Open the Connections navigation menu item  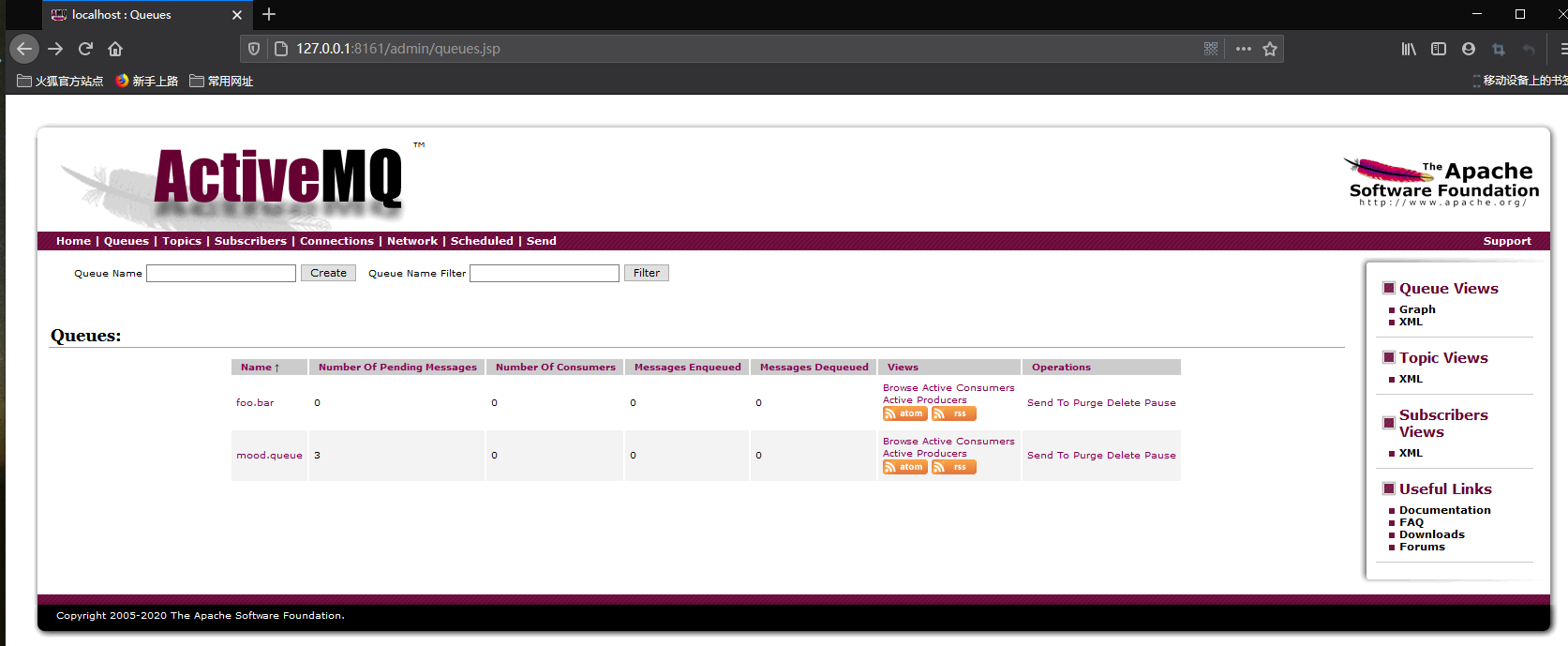click(x=336, y=241)
